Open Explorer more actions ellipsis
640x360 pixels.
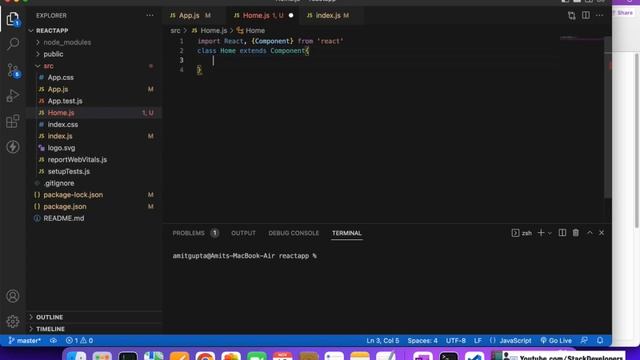pos(150,16)
